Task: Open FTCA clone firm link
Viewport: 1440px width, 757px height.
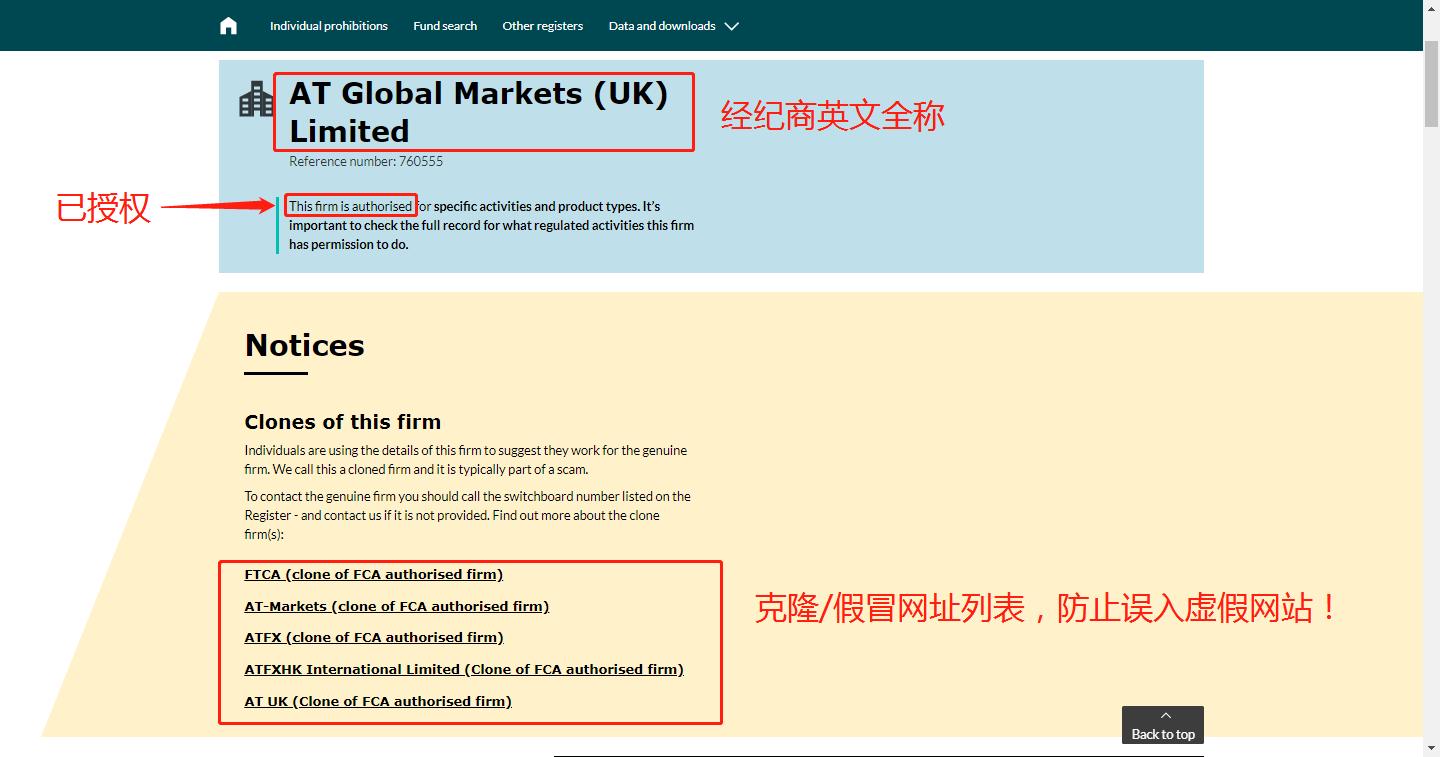Action: coord(374,575)
